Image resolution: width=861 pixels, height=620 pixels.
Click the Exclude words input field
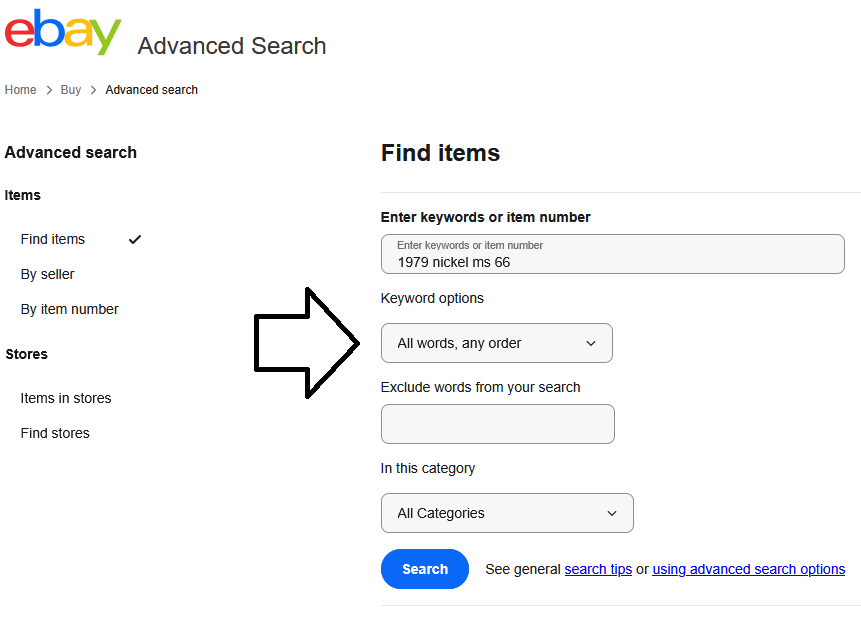tap(497, 424)
